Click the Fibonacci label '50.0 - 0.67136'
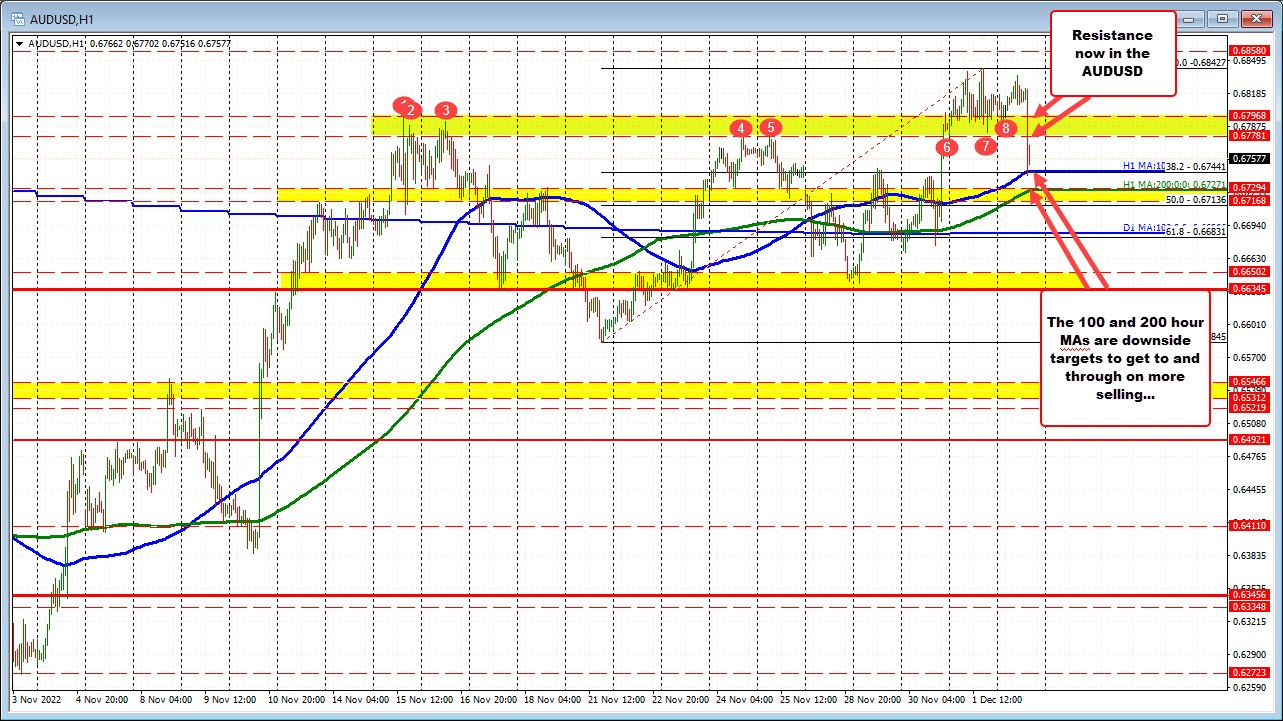Image resolution: width=1283 pixels, height=721 pixels. [x=1195, y=200]
